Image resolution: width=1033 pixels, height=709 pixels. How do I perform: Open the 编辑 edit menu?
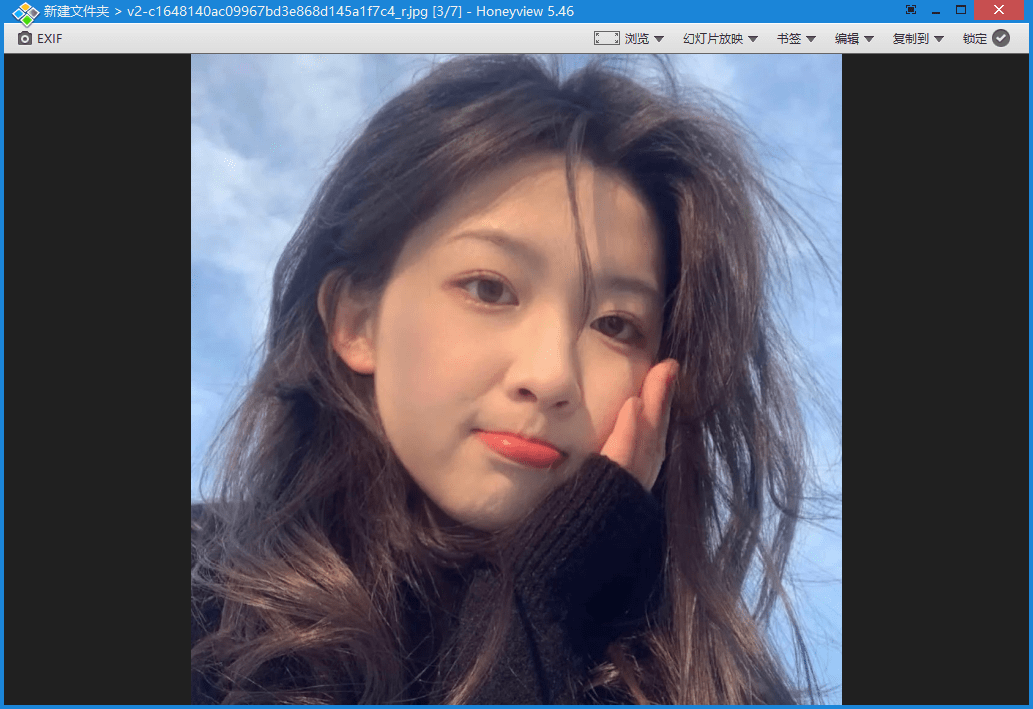click(x=854, y=39)
